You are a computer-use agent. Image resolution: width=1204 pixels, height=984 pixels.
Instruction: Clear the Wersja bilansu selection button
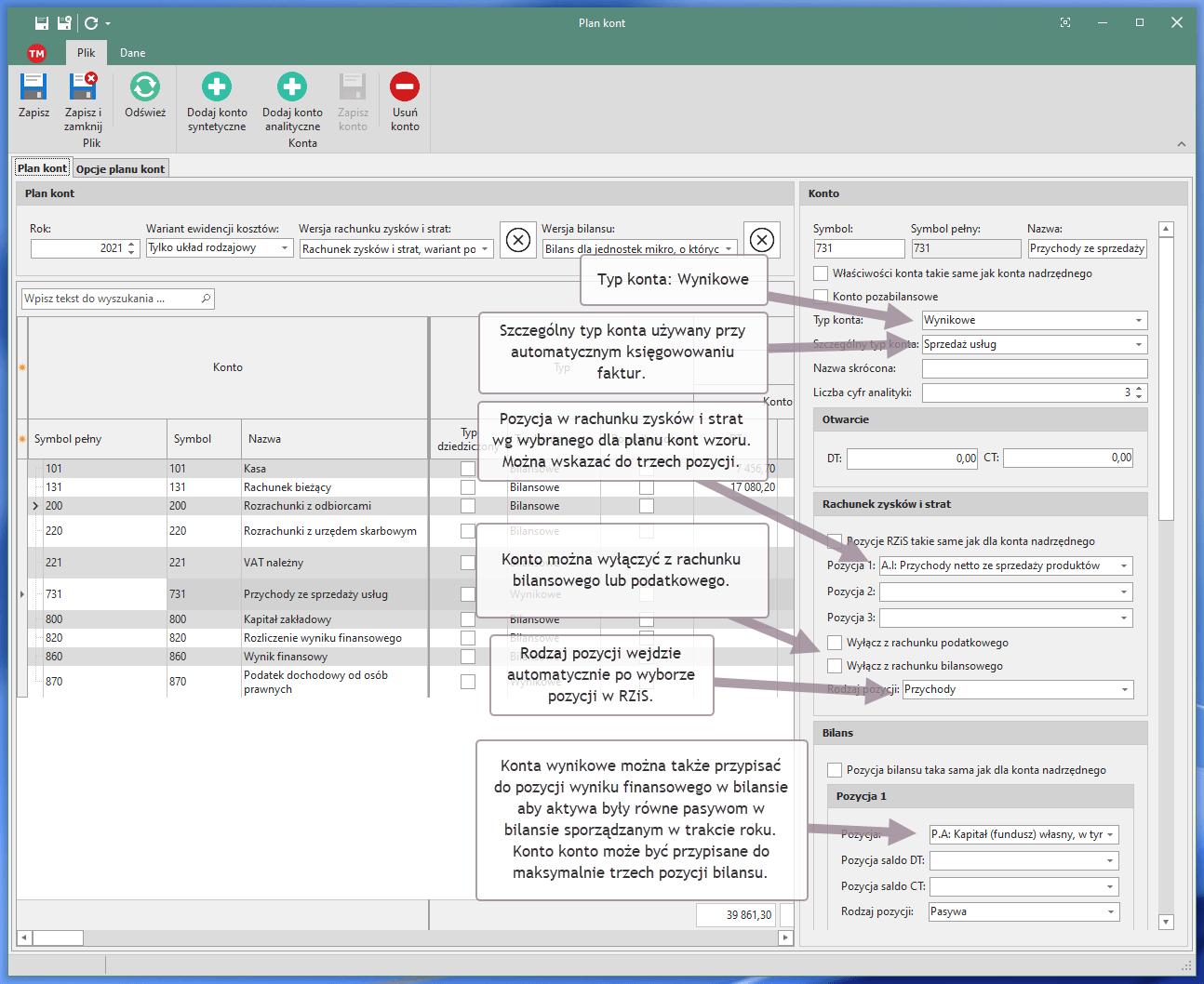coord(762,240)
